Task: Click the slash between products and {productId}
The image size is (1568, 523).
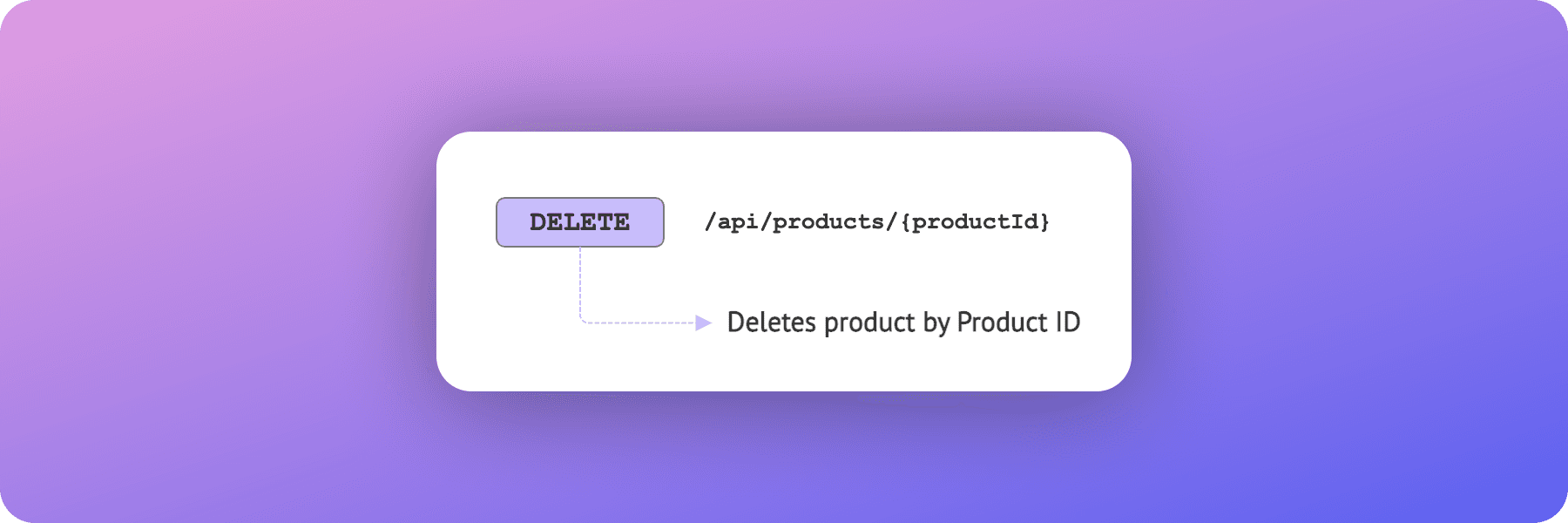Action: tap(891, 222)
